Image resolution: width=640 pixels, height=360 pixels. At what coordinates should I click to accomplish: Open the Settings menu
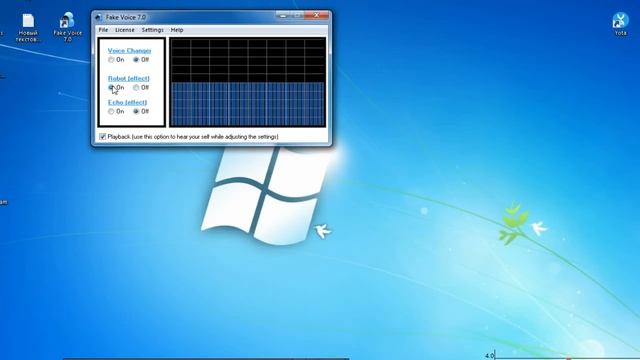[x=152, y=30]
